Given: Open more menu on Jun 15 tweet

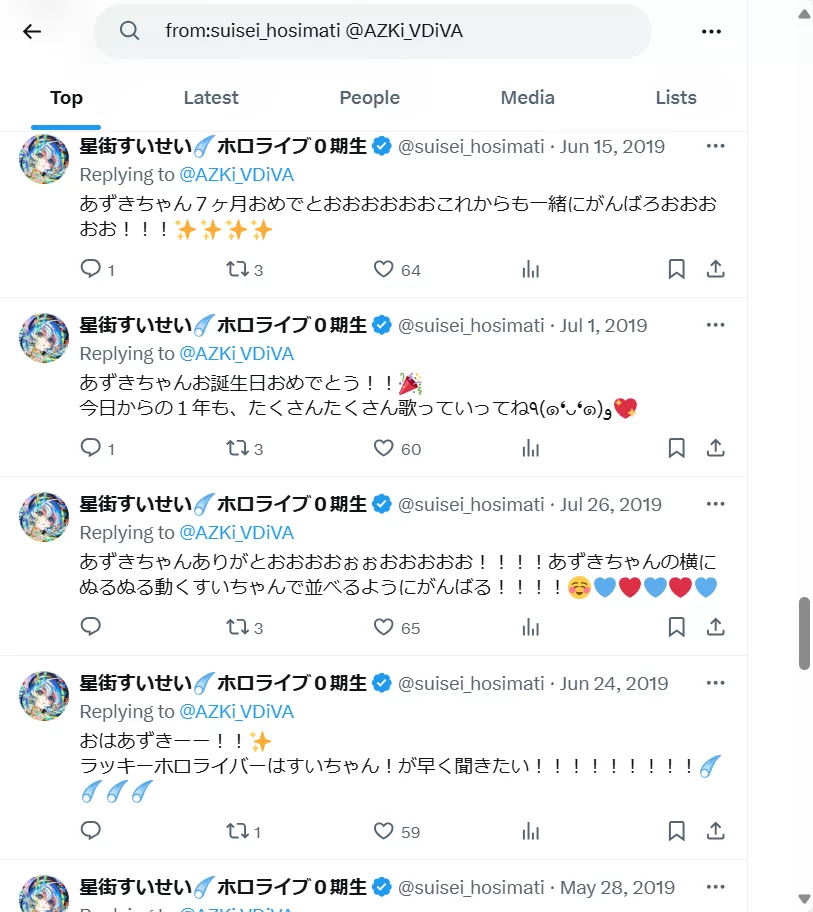Looking at the screenshot, I should [x=716, y=146].
